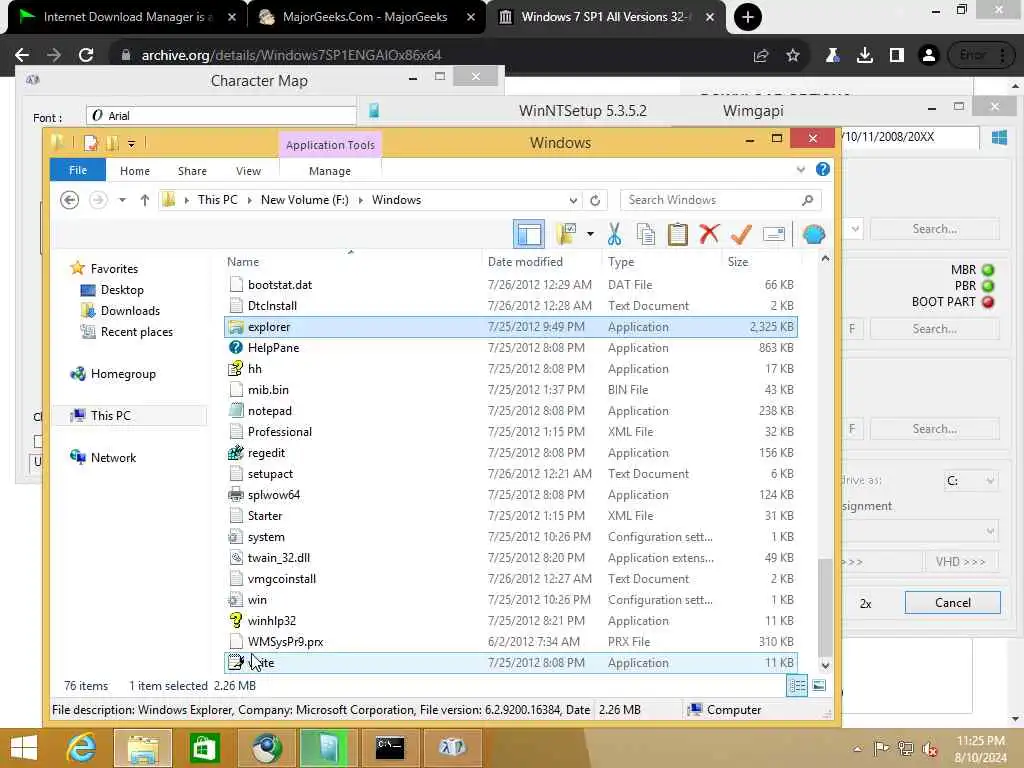Click This PC in breadcrumb path
Image resolution: width=1024 pixels, height=768 pixels.
217,200
